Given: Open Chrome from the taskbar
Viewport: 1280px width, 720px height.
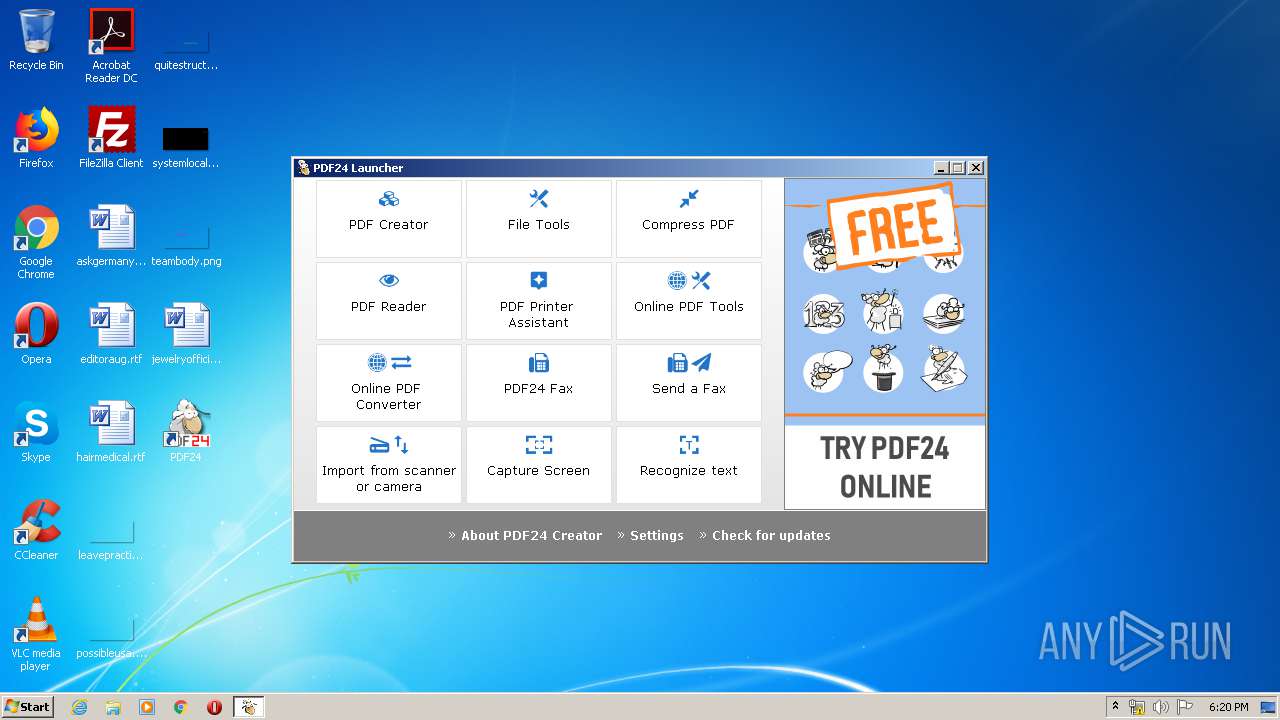Looking at the screenshot, I should (x=180, y=707).
